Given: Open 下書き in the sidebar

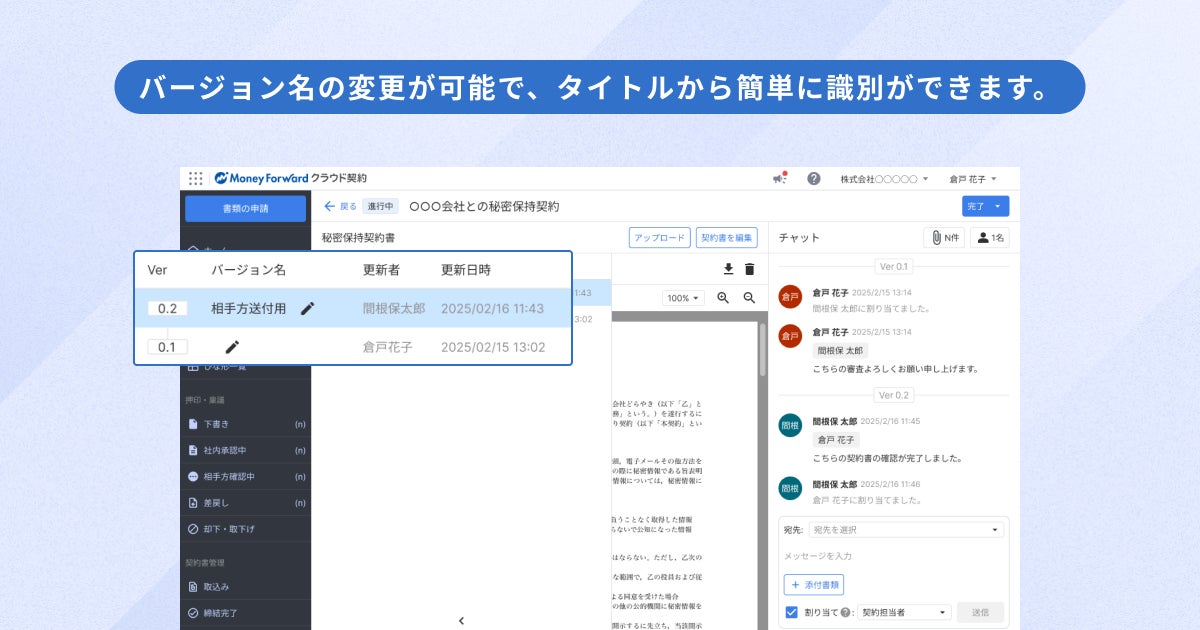Looking at the screenshot, I should click(x=245, y=424).
